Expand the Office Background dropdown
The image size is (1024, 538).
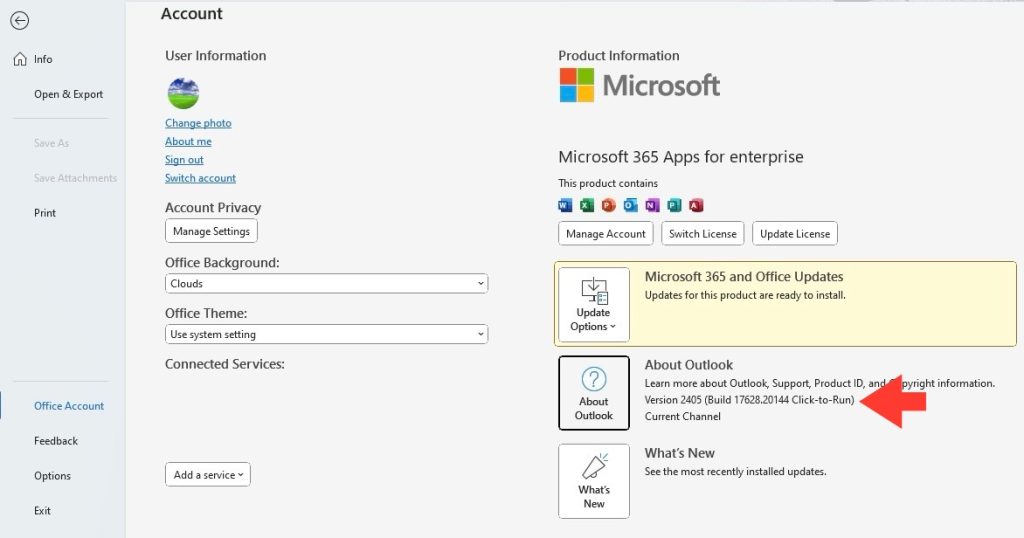pos(327,283)
